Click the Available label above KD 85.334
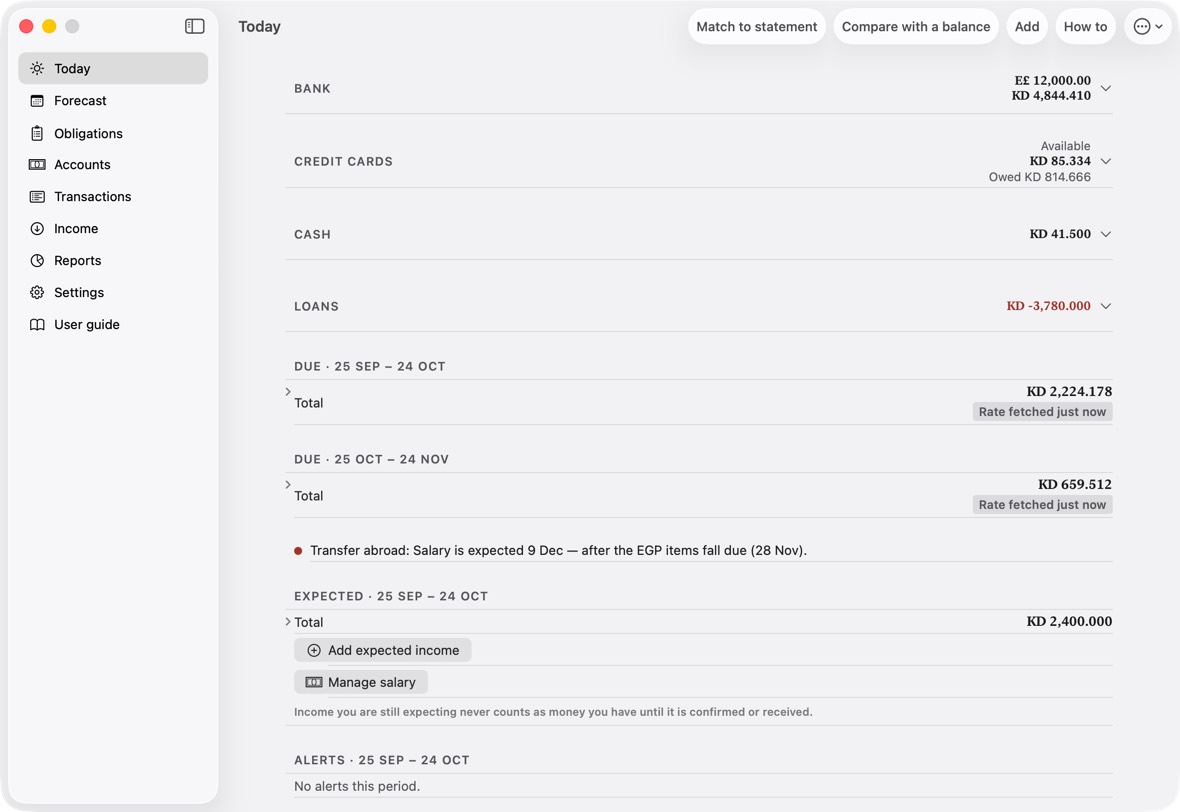 [1065, 146]
